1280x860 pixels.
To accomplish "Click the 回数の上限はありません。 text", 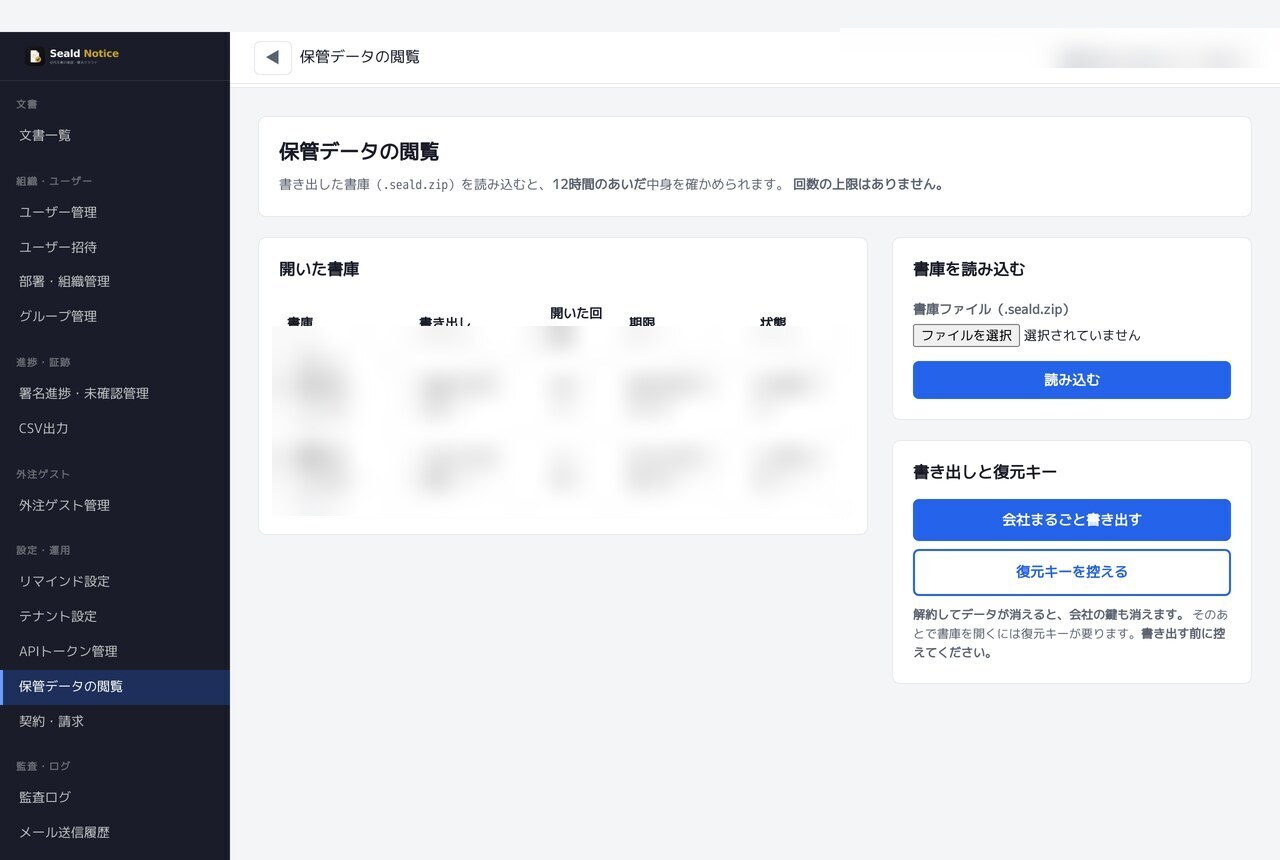I will pos(868,184).
